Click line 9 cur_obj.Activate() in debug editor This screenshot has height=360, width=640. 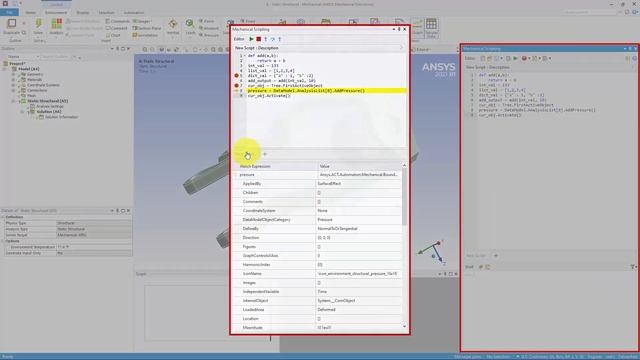click(269, 96)
